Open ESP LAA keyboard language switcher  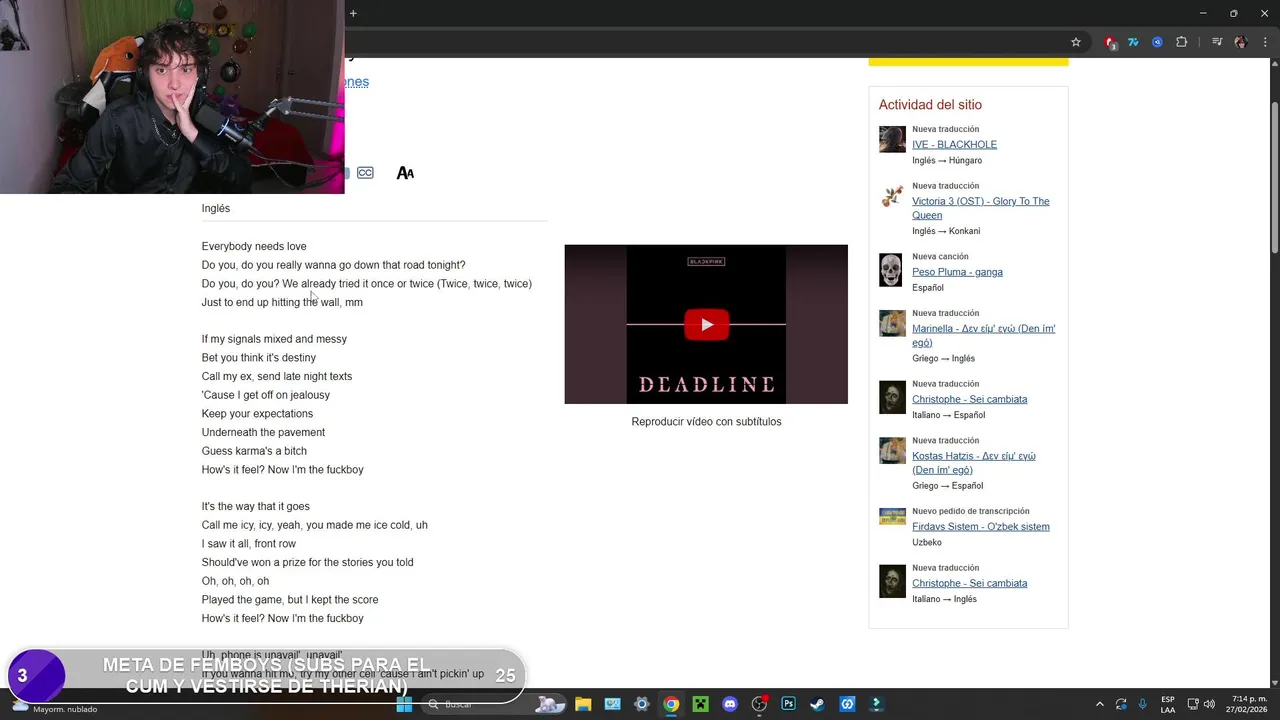(1168, 704)
